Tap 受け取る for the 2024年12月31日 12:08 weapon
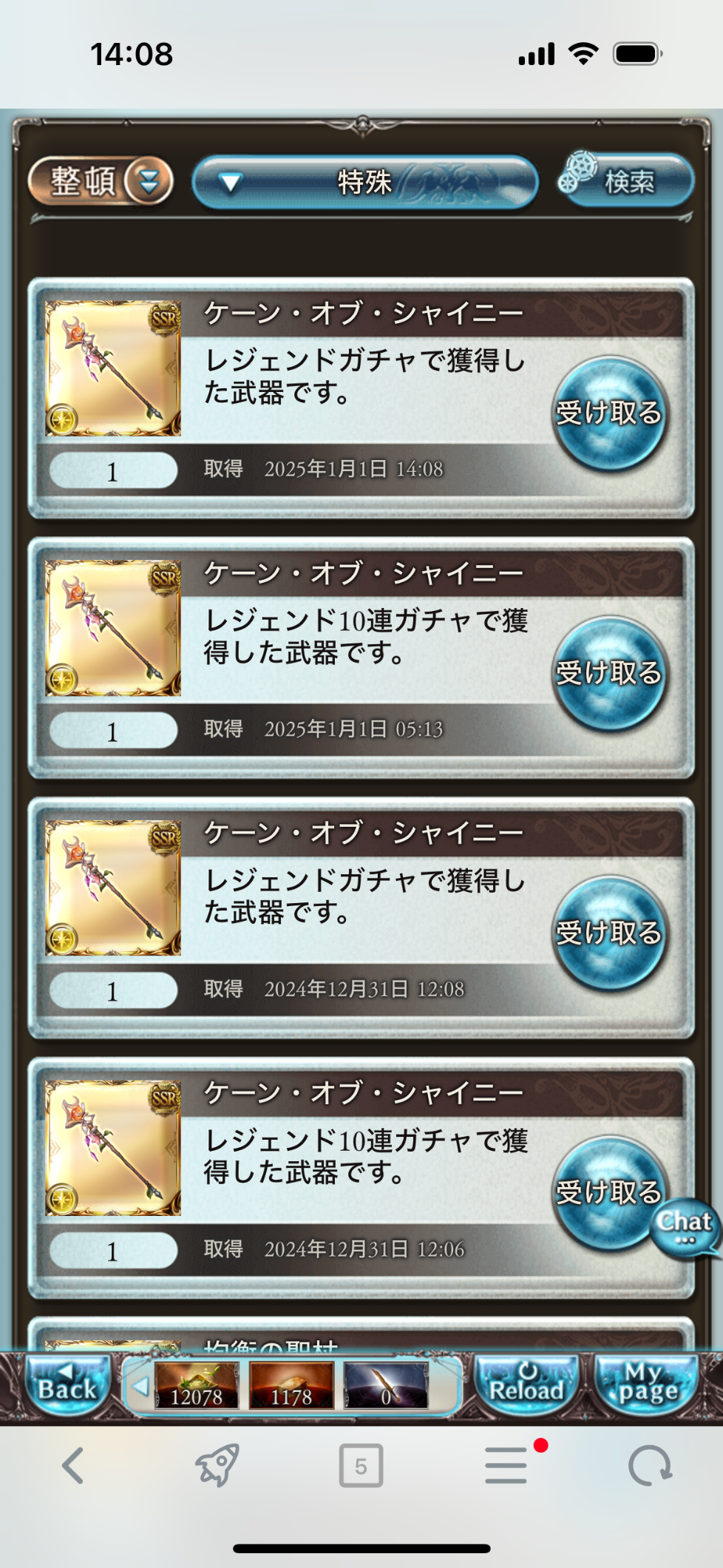Viewport: 723px width, 1568px height. (x=609, y=934)
